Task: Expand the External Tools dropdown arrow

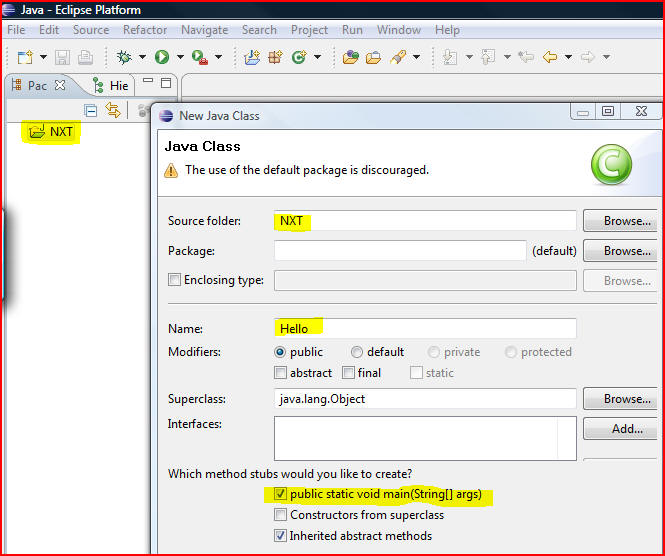Action: 218,57
